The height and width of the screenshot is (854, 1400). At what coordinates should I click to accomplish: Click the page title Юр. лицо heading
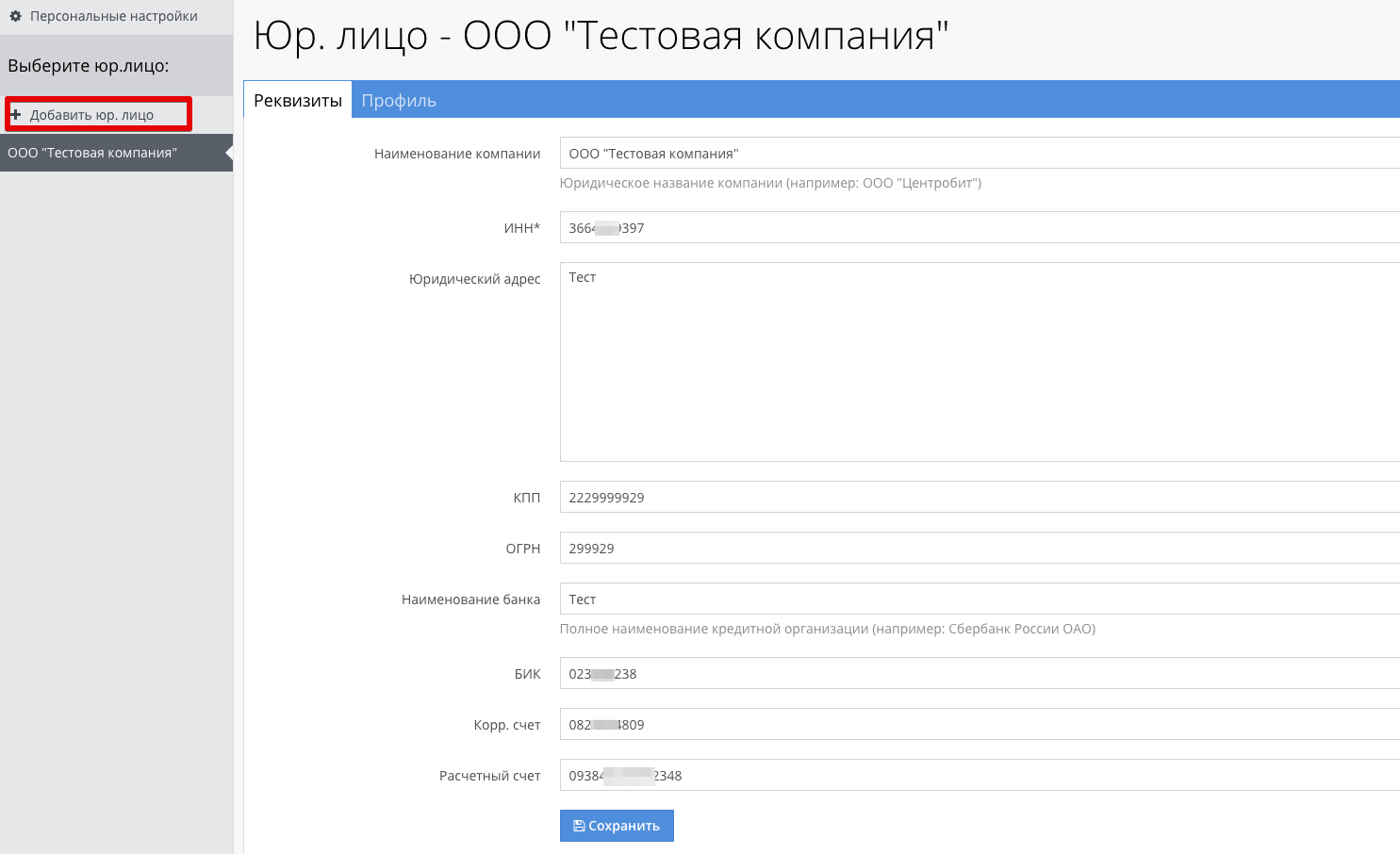pyautogui.click(x=601, y=36)
